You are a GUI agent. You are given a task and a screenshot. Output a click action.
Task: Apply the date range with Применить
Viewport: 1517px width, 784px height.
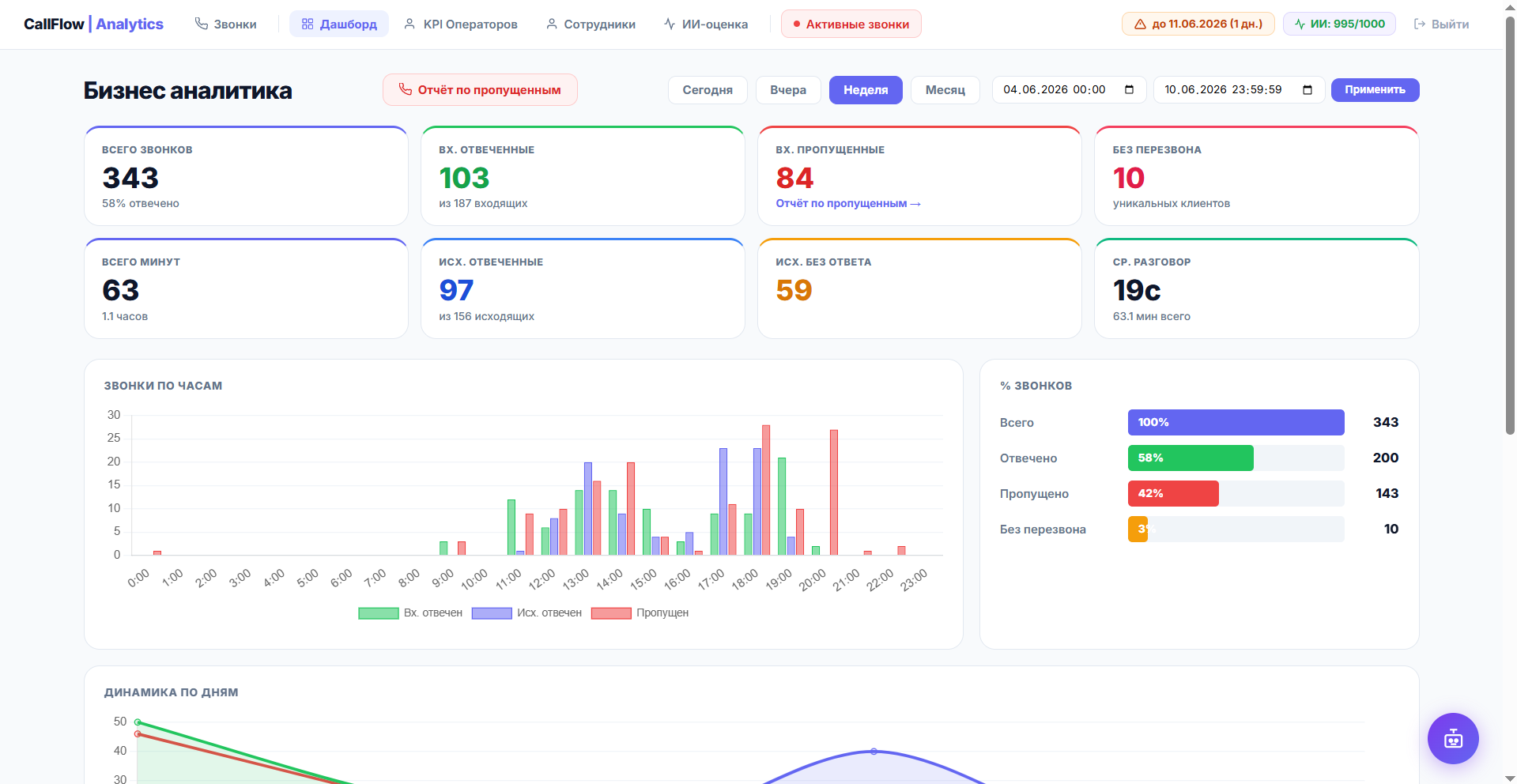(1375, 90)
